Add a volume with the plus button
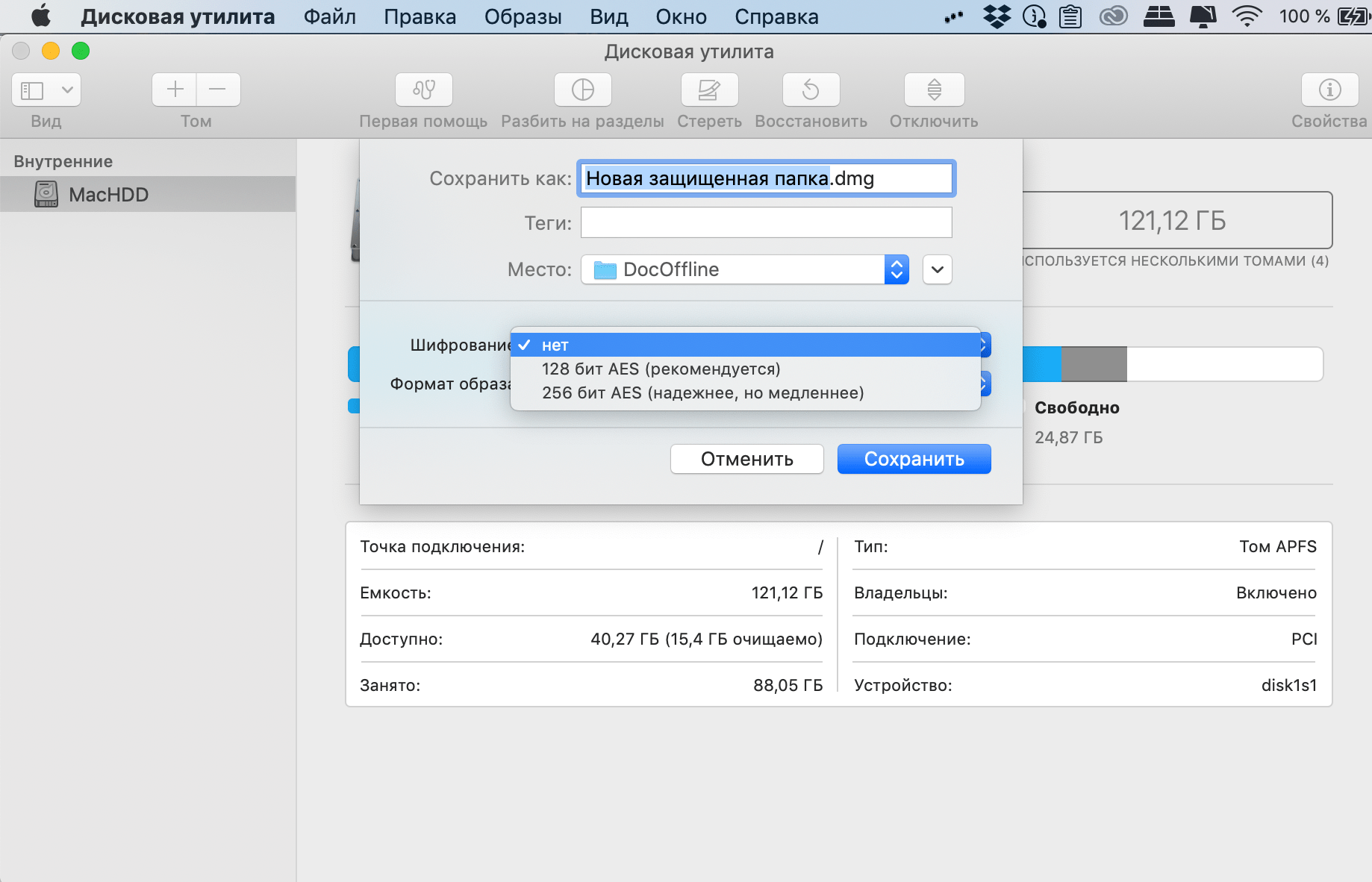The width and height of the screenshot is (1372, 882). pos(175,90)
